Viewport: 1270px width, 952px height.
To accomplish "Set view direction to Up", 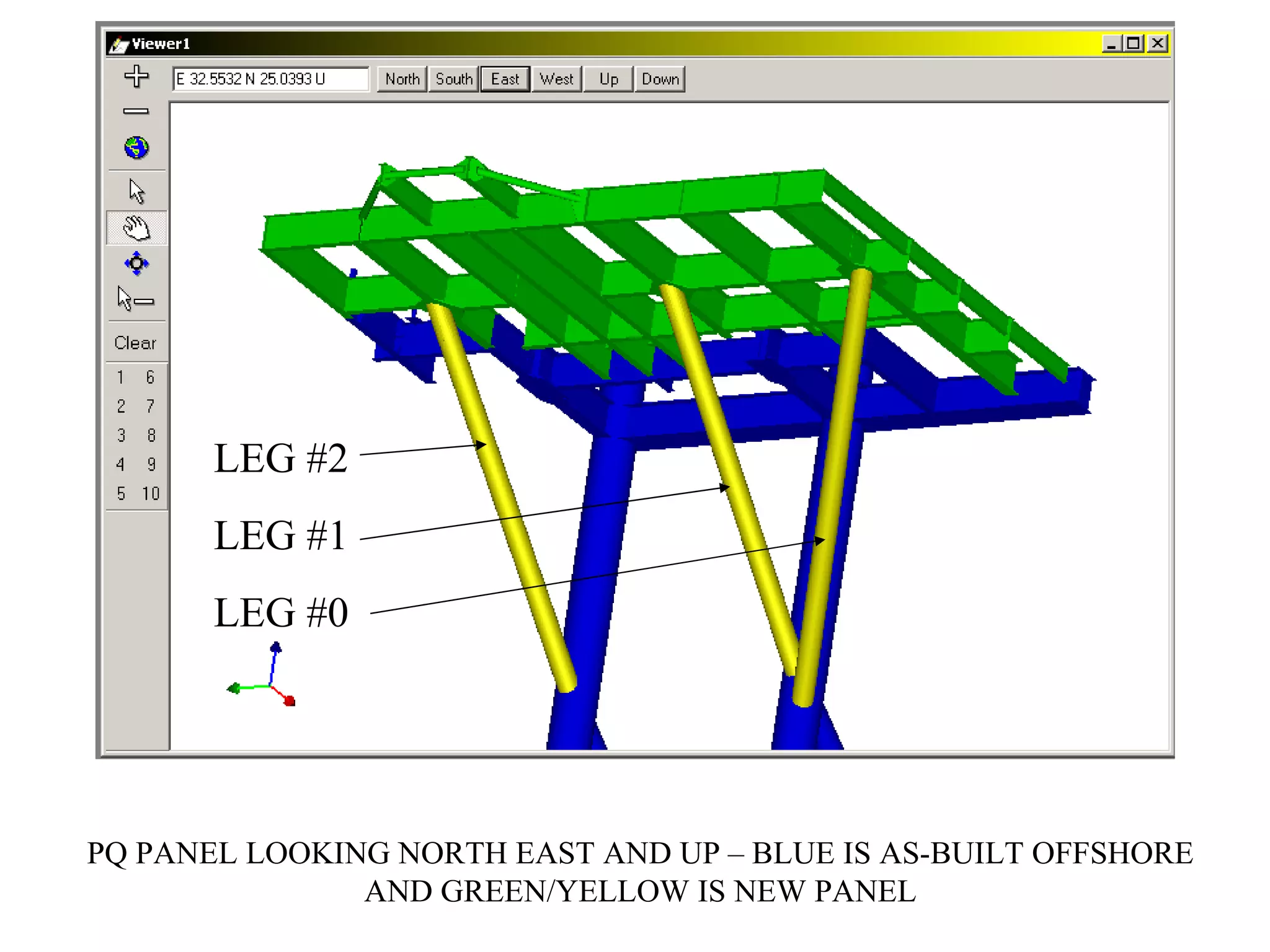I will click(x=608, y=79).
